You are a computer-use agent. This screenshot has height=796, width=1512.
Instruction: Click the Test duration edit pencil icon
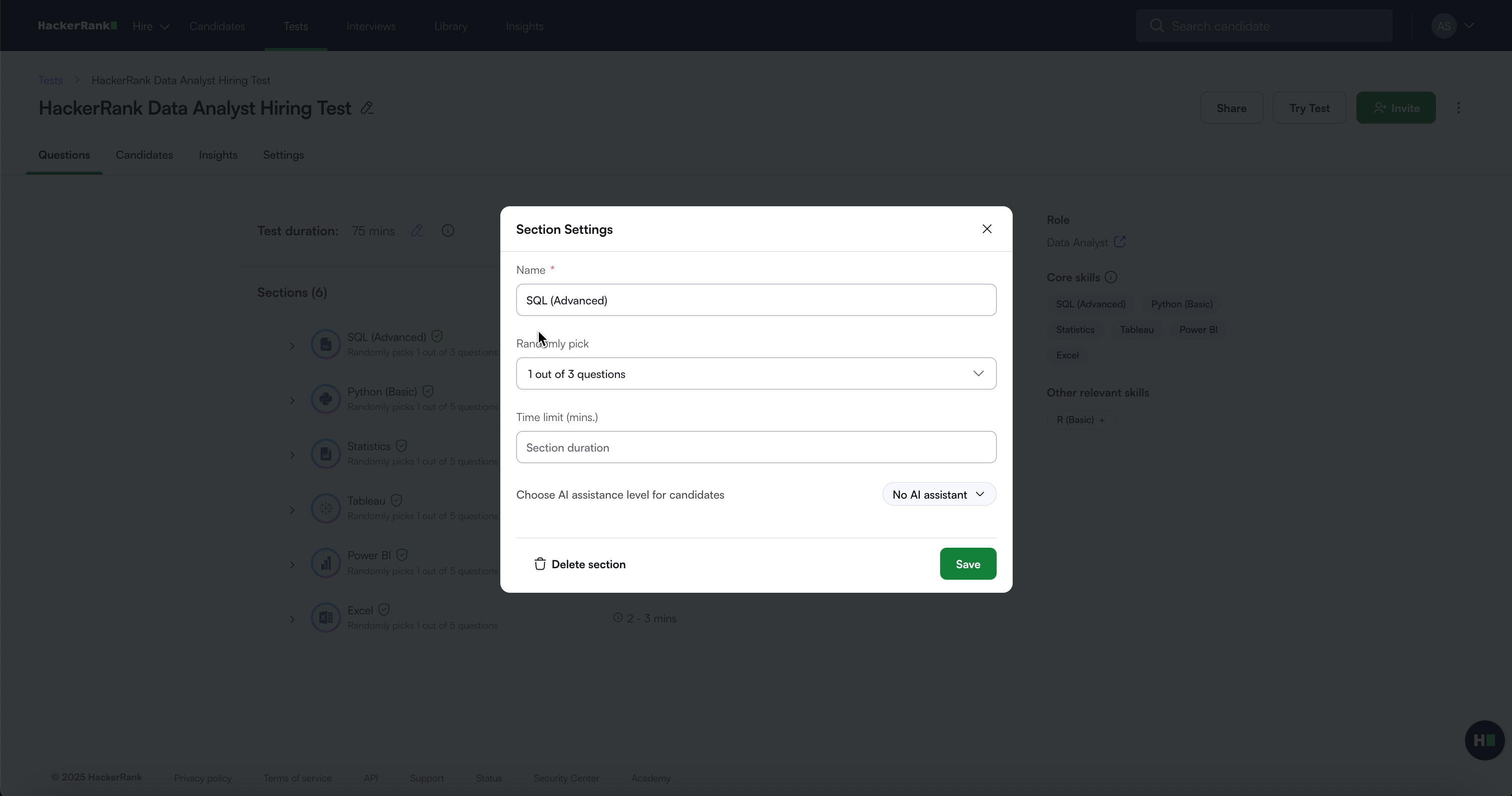(x=417, y=231)
